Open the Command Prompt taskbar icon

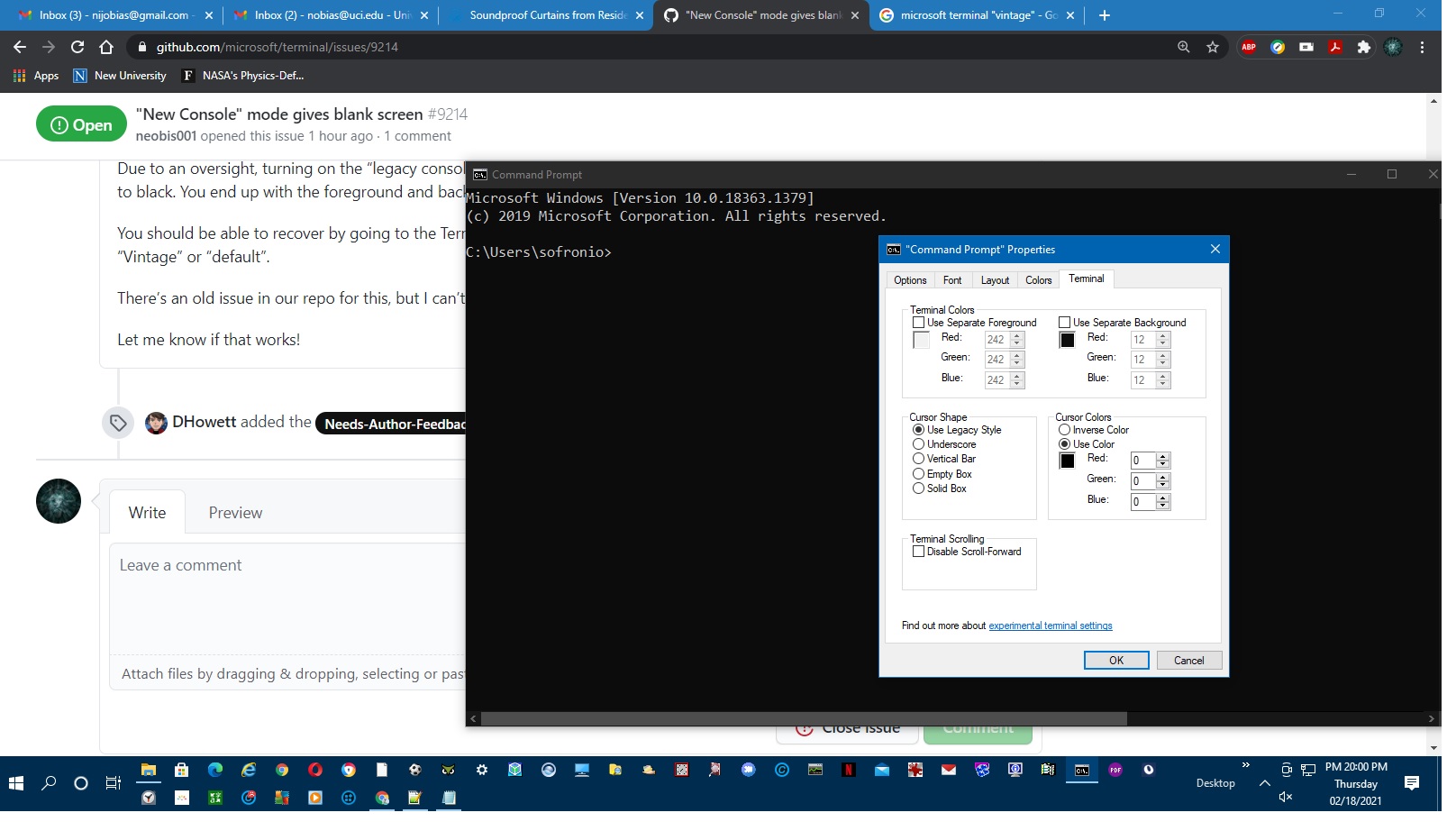(1082, 770)
